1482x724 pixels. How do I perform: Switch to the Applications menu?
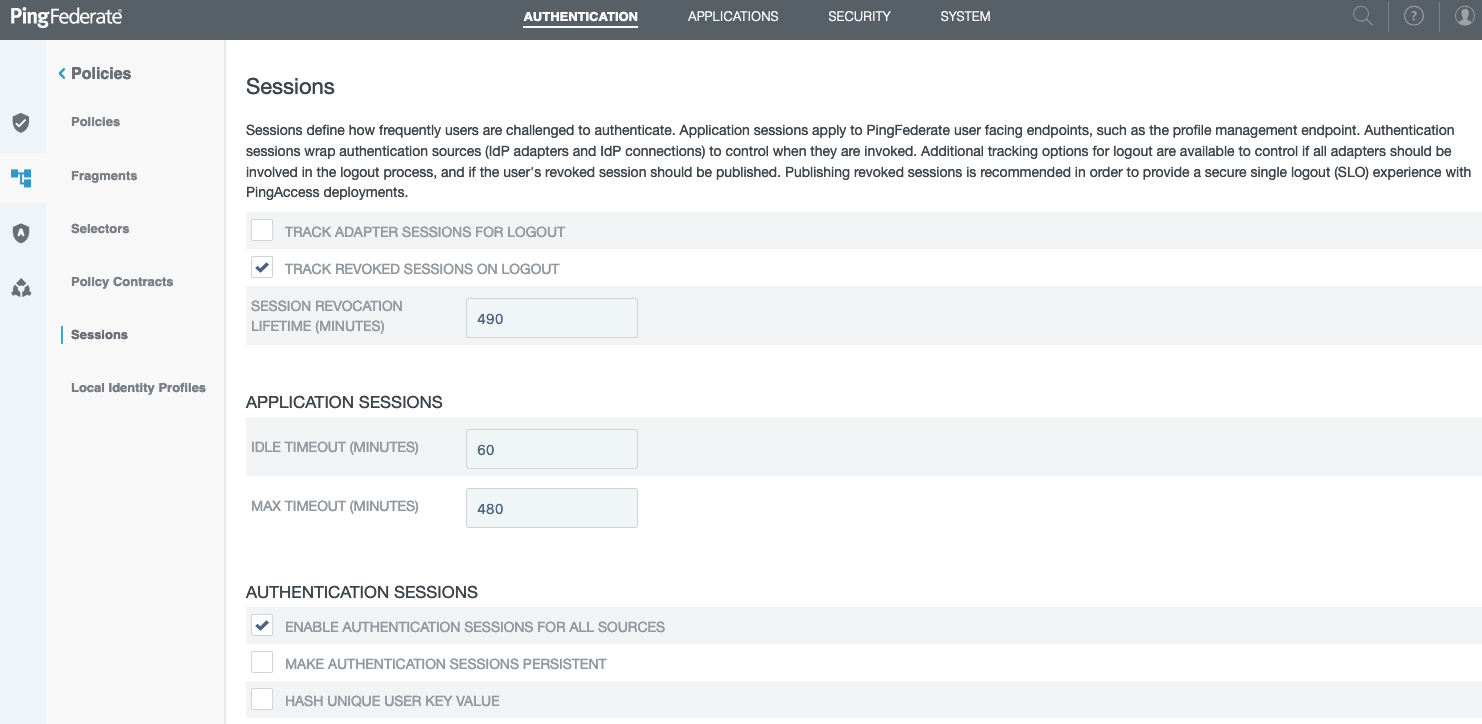click(733, 16)
